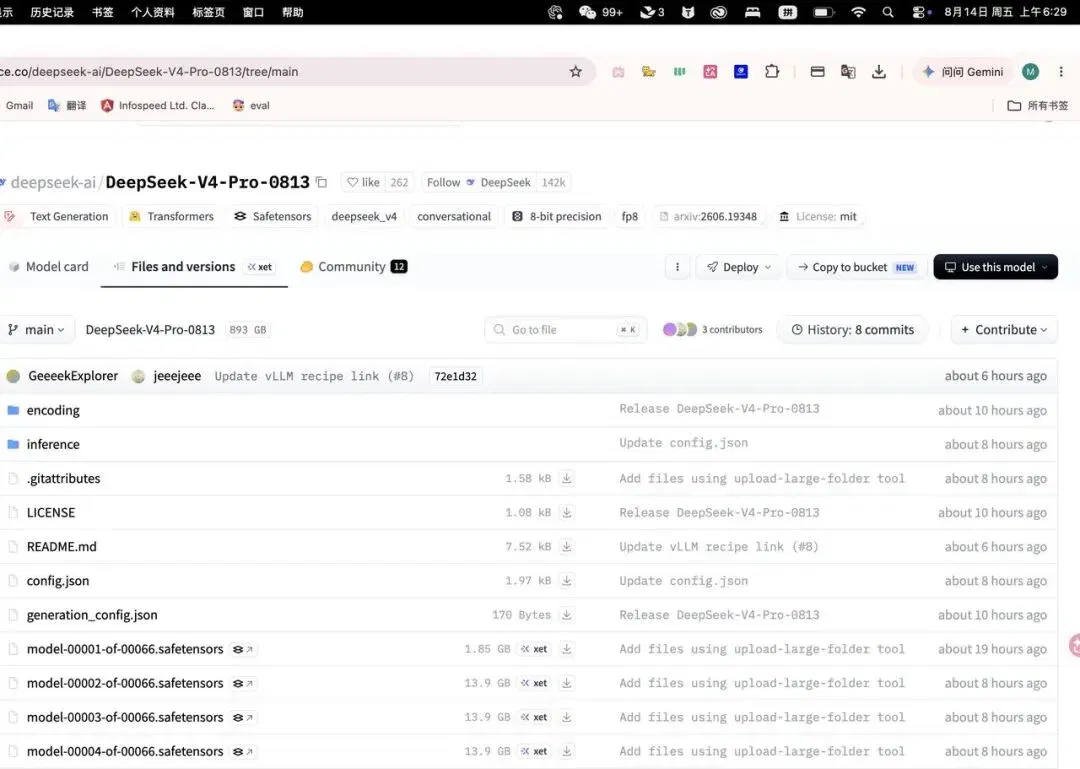Follow the DeepSeek organization

pyautogui.click(x=479, y=182)
